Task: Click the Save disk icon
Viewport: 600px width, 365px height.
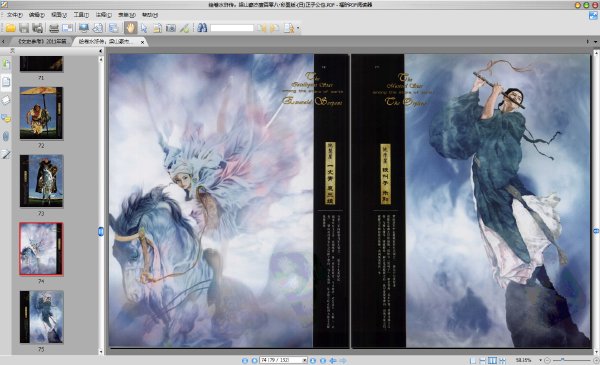Action: (24, 28)
